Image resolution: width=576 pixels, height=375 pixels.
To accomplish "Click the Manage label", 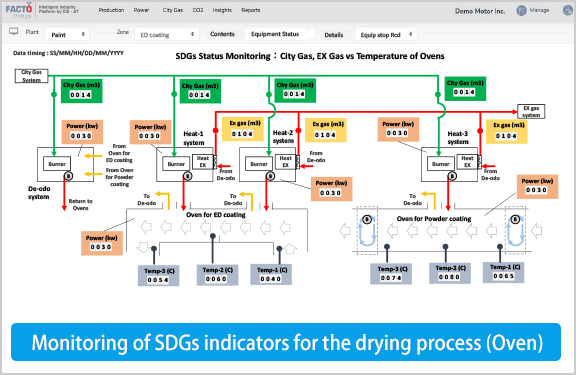I will [539, 10].
